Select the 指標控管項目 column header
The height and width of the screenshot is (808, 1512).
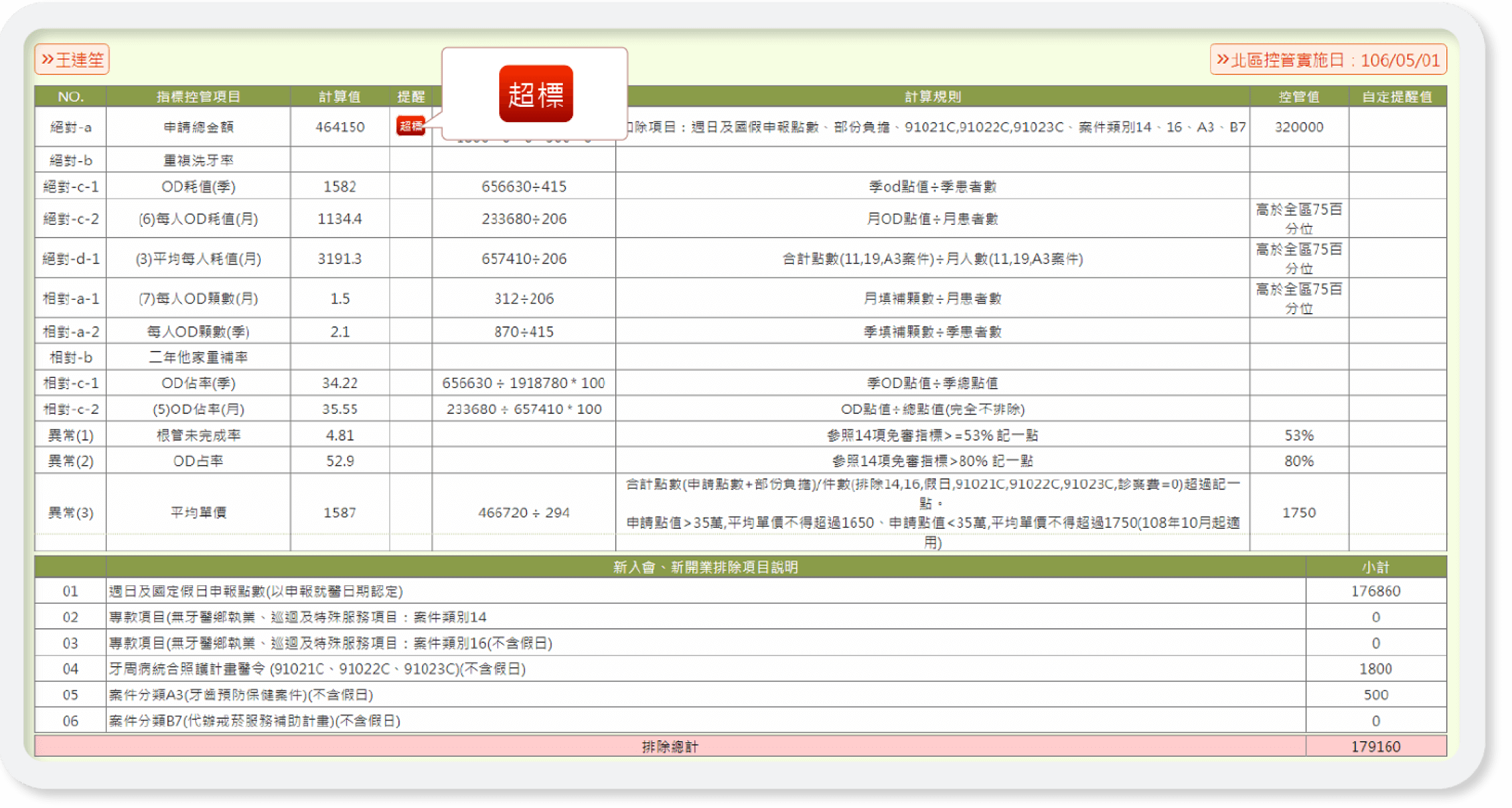[x=198, y=97]
